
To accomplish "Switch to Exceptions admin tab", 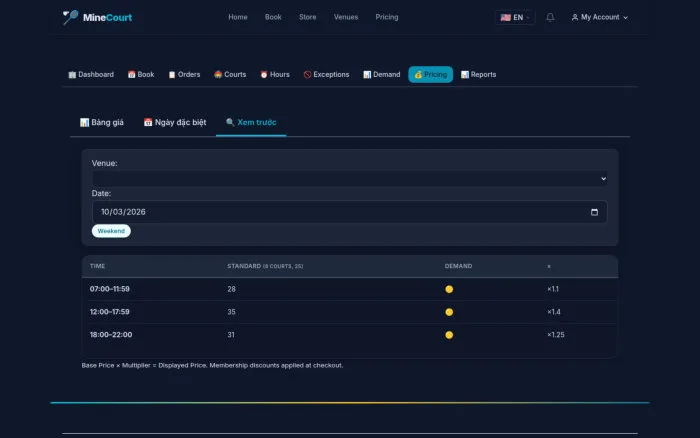I will [326, 75].
